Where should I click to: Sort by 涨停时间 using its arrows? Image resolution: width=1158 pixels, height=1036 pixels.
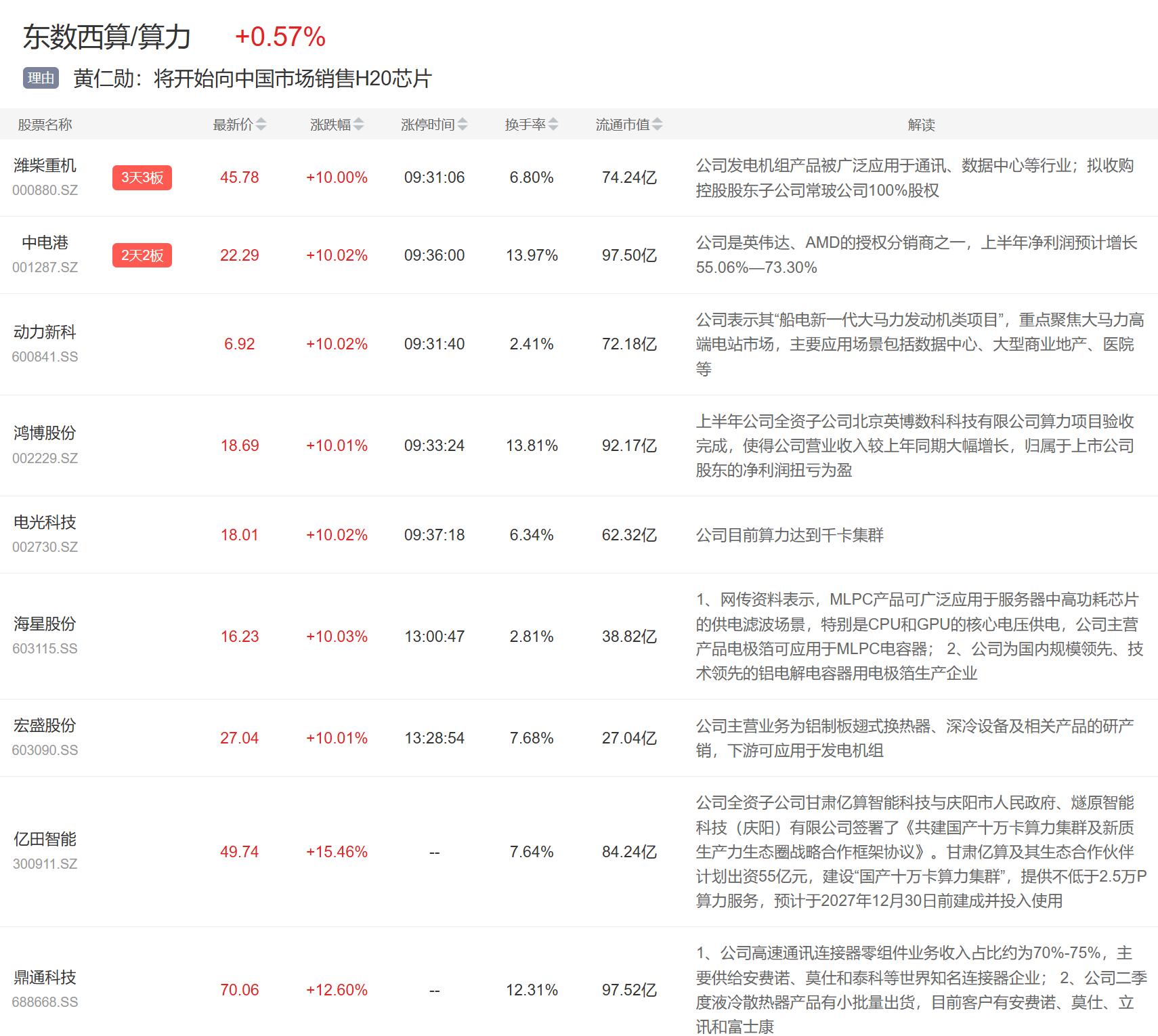[x=463, y=125]
